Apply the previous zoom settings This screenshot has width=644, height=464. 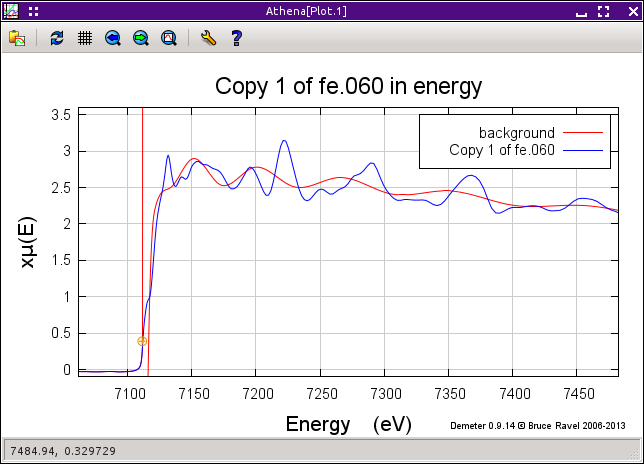tap(113, 38)
